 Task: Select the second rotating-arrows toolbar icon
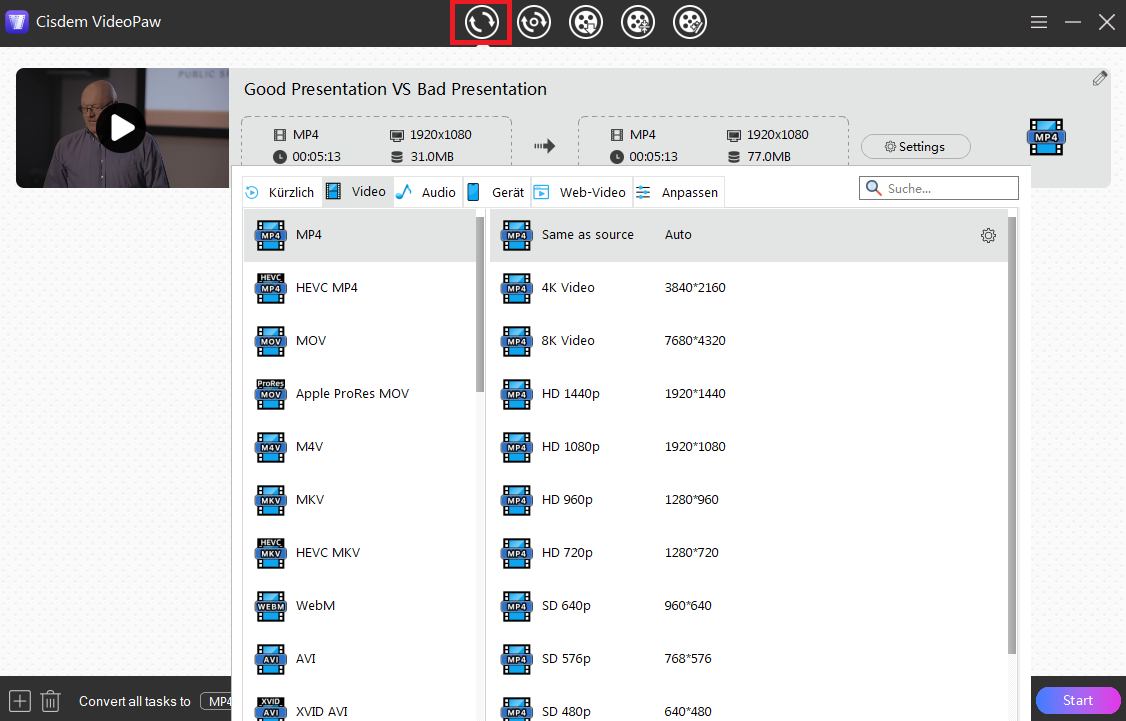point(533,21)
